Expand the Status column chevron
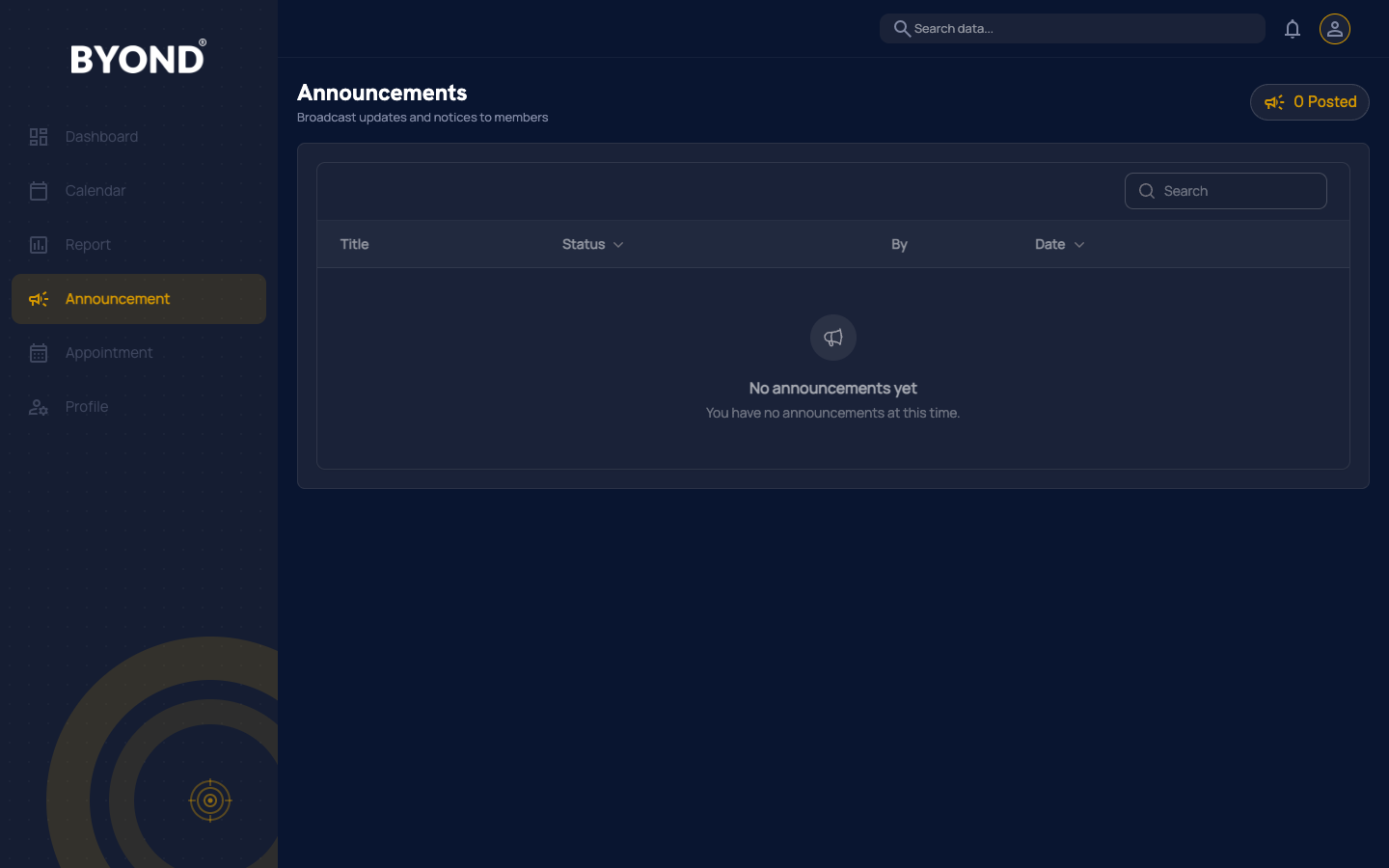 click(x=618, y=245)
